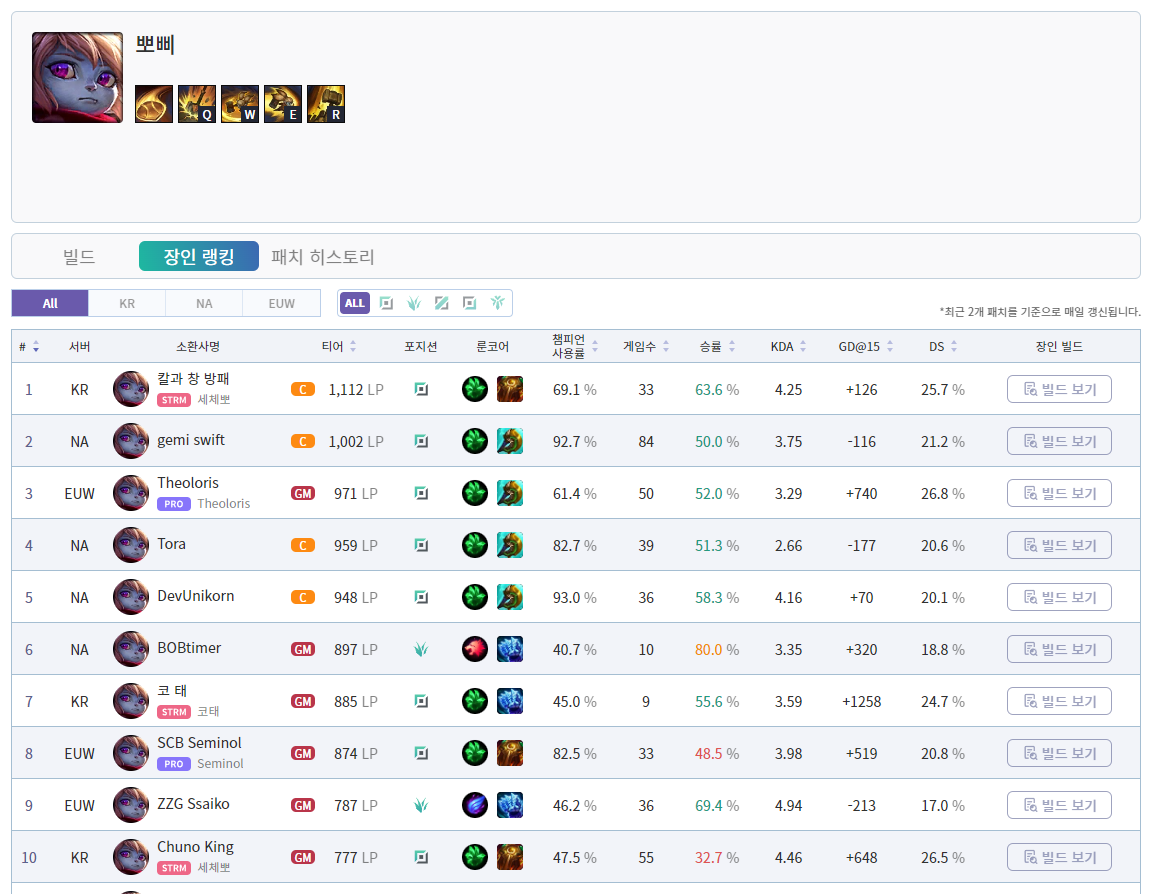Screen dimensions: 1153x894
Task: View build for 코 태
Action: tap(1059, 701)
